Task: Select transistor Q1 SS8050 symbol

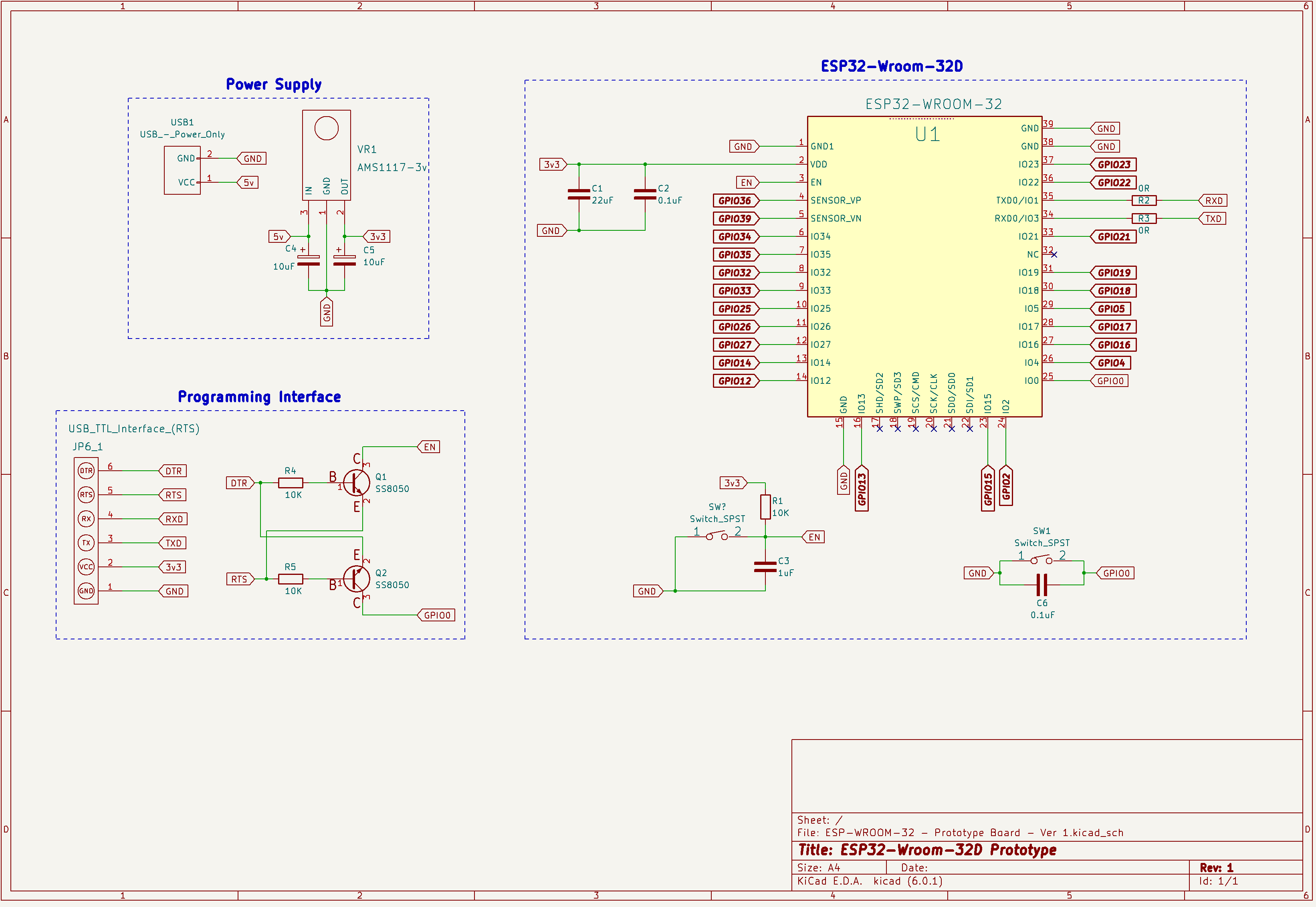Action: click(356, 484)
